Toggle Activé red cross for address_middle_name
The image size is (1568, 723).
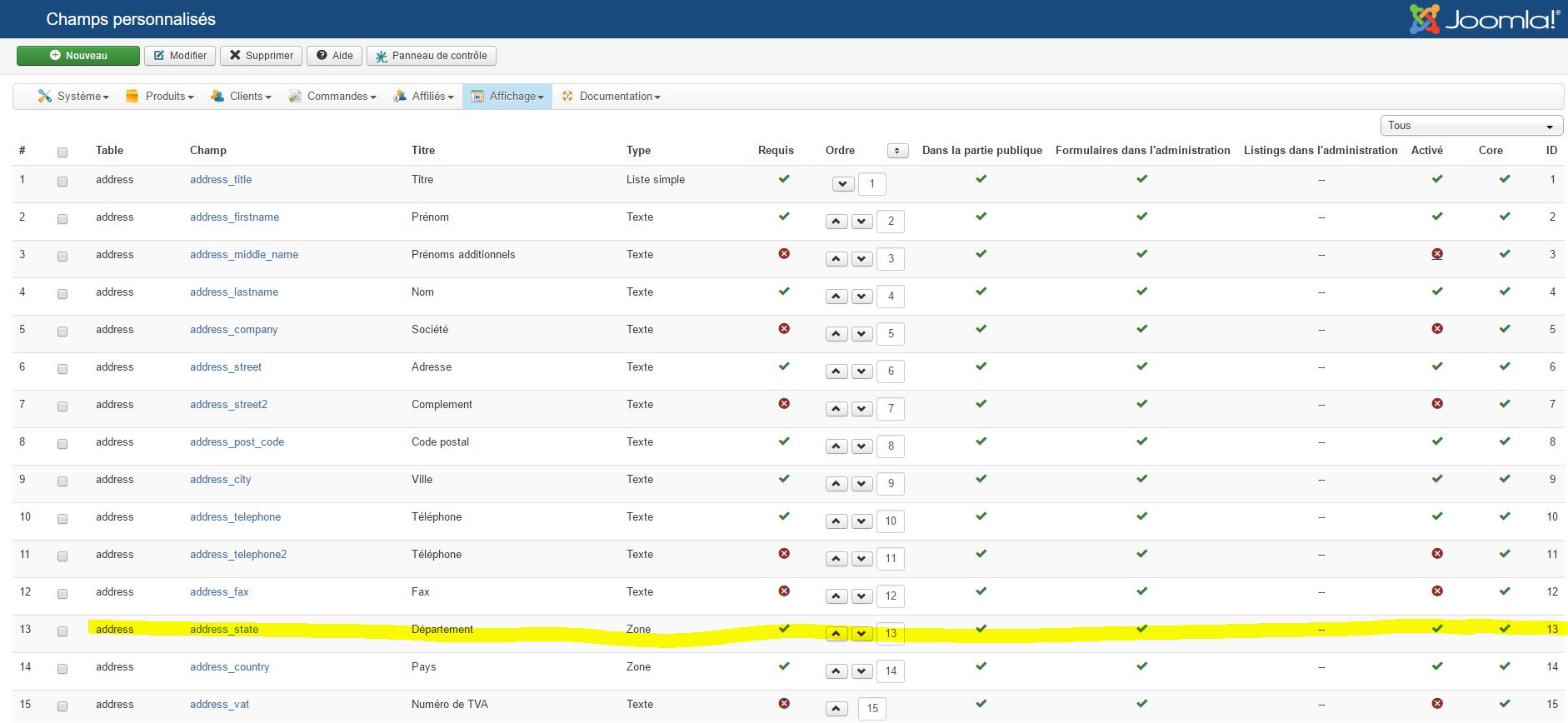point(1436,254)
